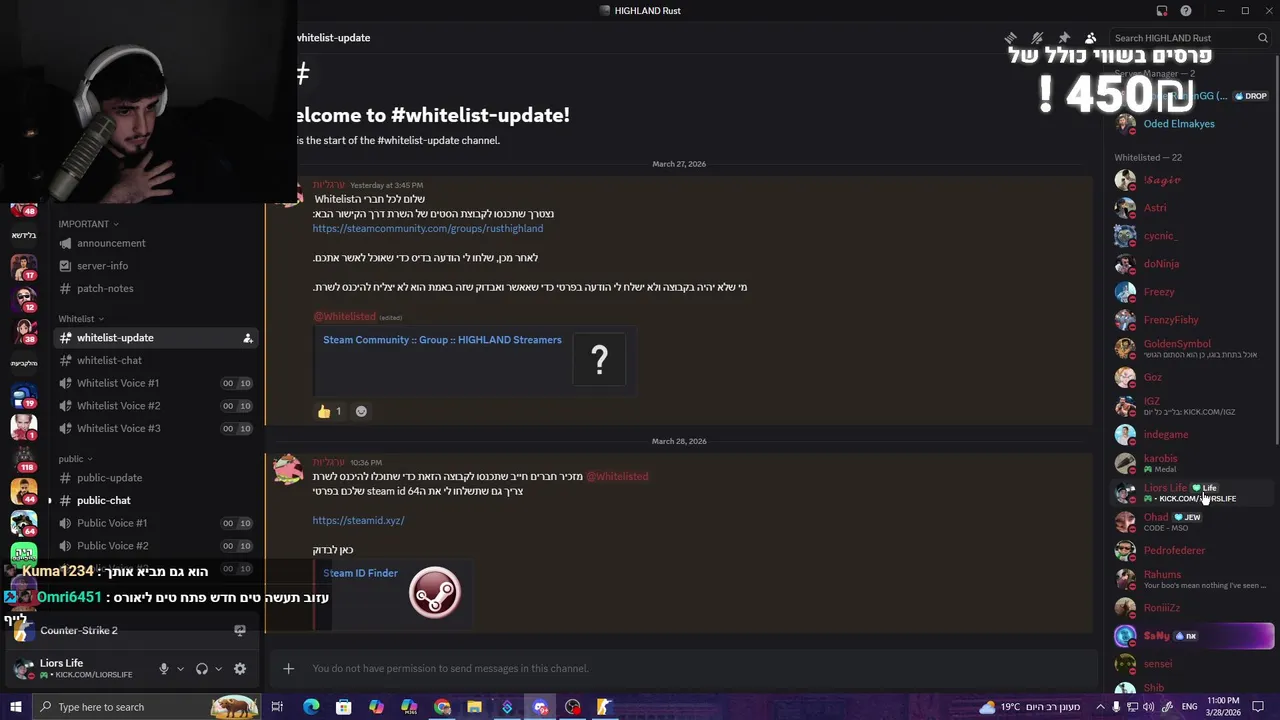Join Whitelist Voice #2 channel
This screenshot has height=720, width=1280.
pyautogui.click(x=156, y=406)
